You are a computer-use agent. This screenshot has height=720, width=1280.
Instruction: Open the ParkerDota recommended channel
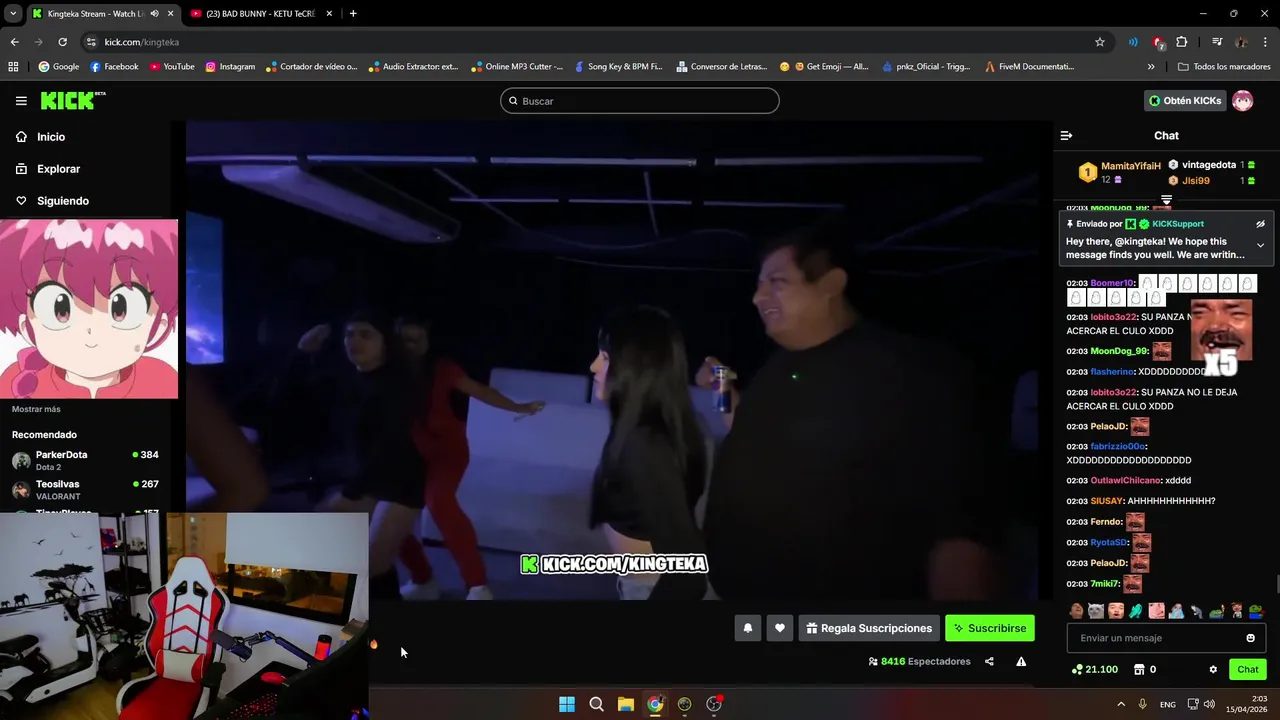[x=85, y=460]
